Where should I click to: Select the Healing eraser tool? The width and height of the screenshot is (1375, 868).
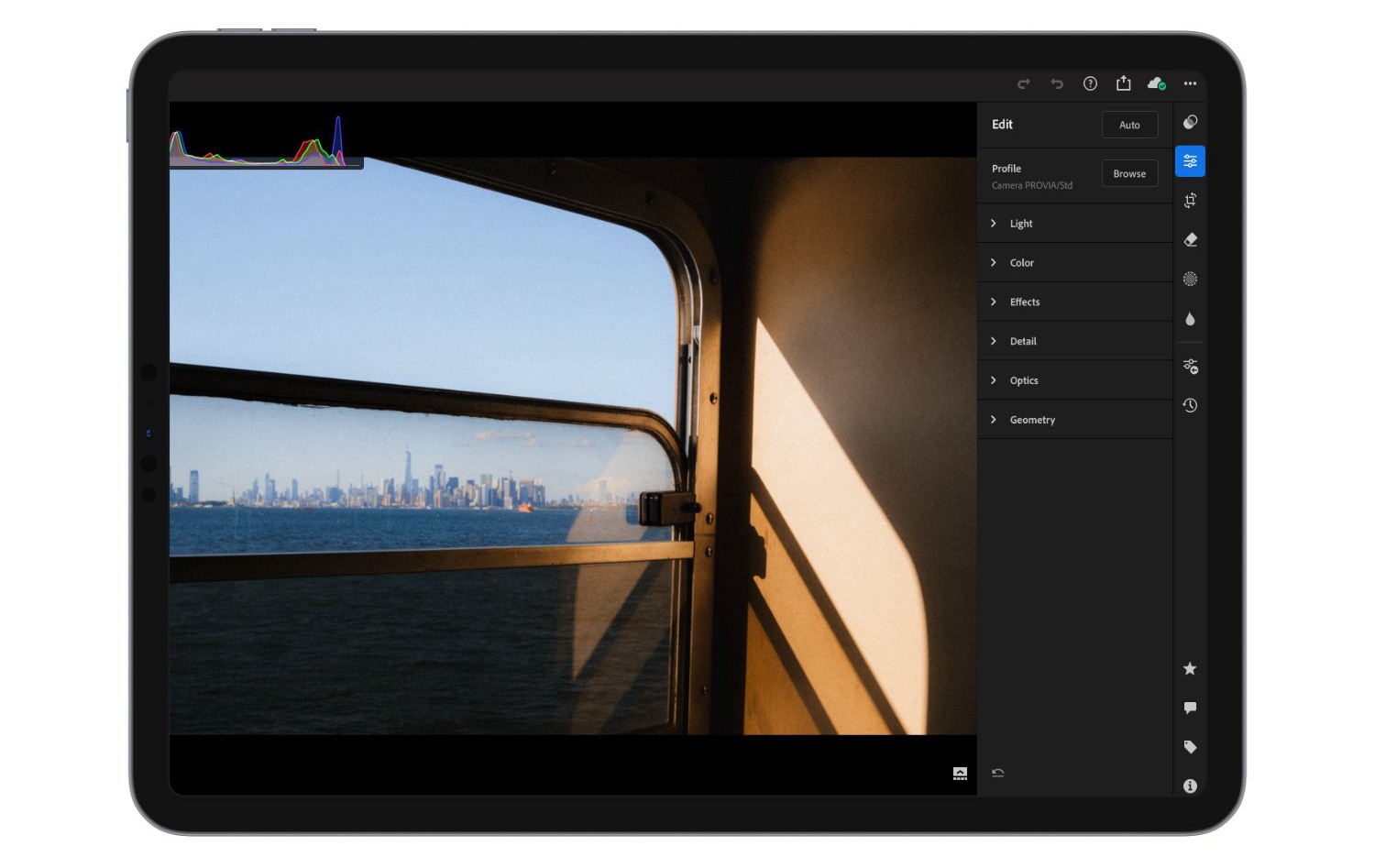tap(1190, 240)
